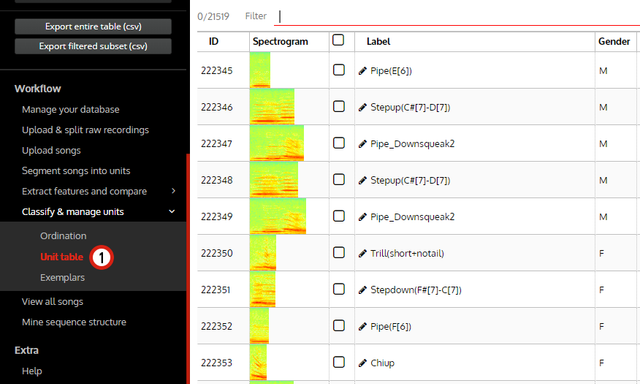The height and width of the screenshot is (384, 640).
Task: Click pencil icon next to Stepdown(F#[7]-C[7])
Action: [x=362, y=290]
